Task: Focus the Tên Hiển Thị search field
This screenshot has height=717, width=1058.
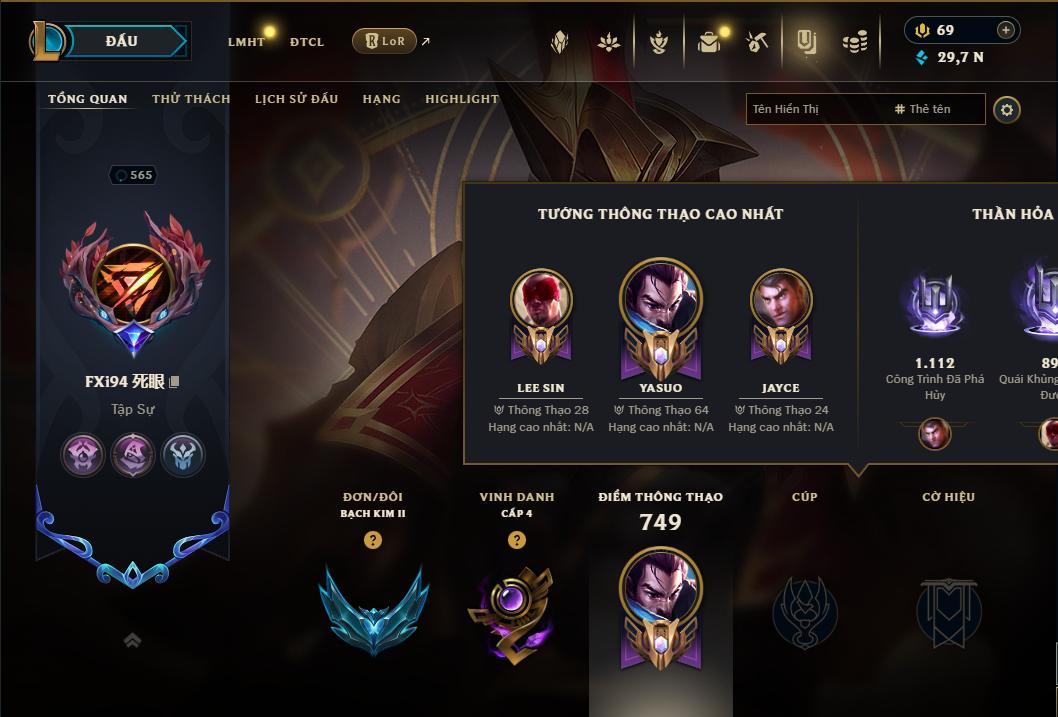Action: (x=816, y=109)
